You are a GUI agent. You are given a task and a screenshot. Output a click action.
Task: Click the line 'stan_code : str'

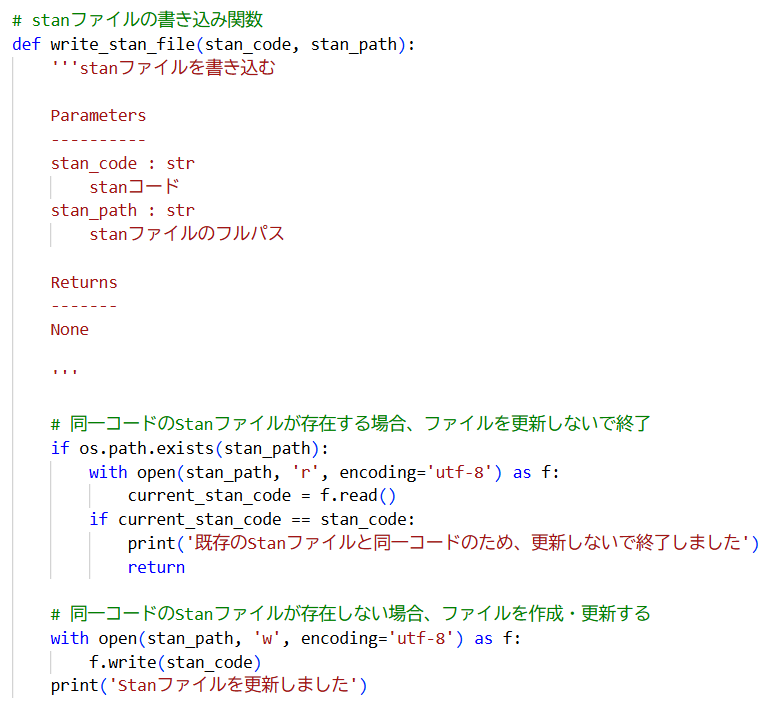[x=122, y=163]
